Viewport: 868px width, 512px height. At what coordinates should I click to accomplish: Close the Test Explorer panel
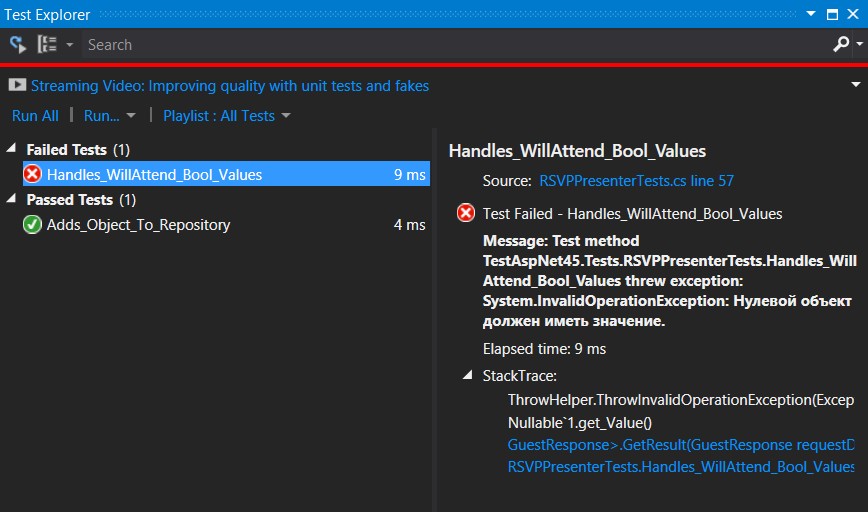[x=853, y=14]
